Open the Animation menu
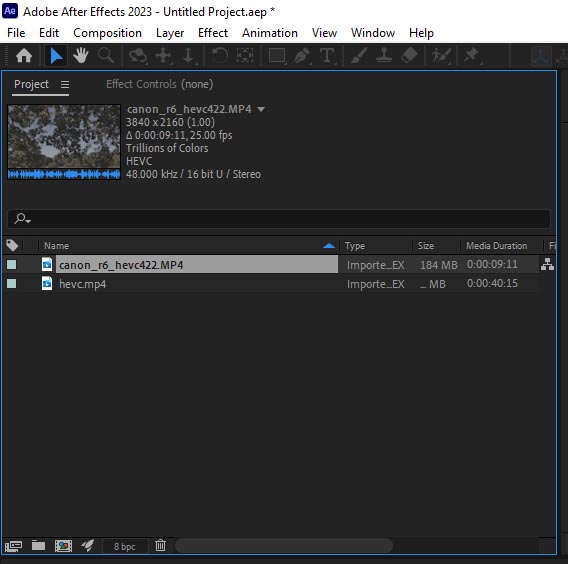This screenshot has height=564, width=568. point(270,33)
